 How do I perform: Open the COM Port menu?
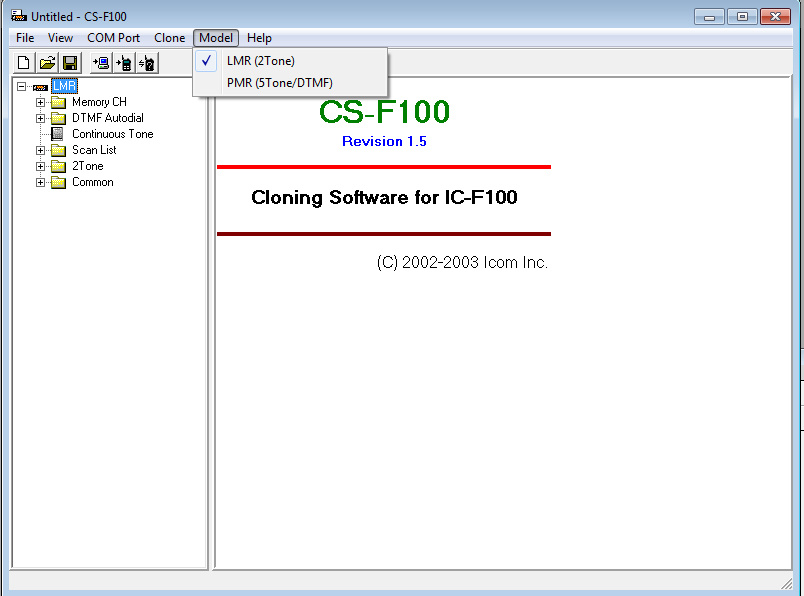(113, 38)
